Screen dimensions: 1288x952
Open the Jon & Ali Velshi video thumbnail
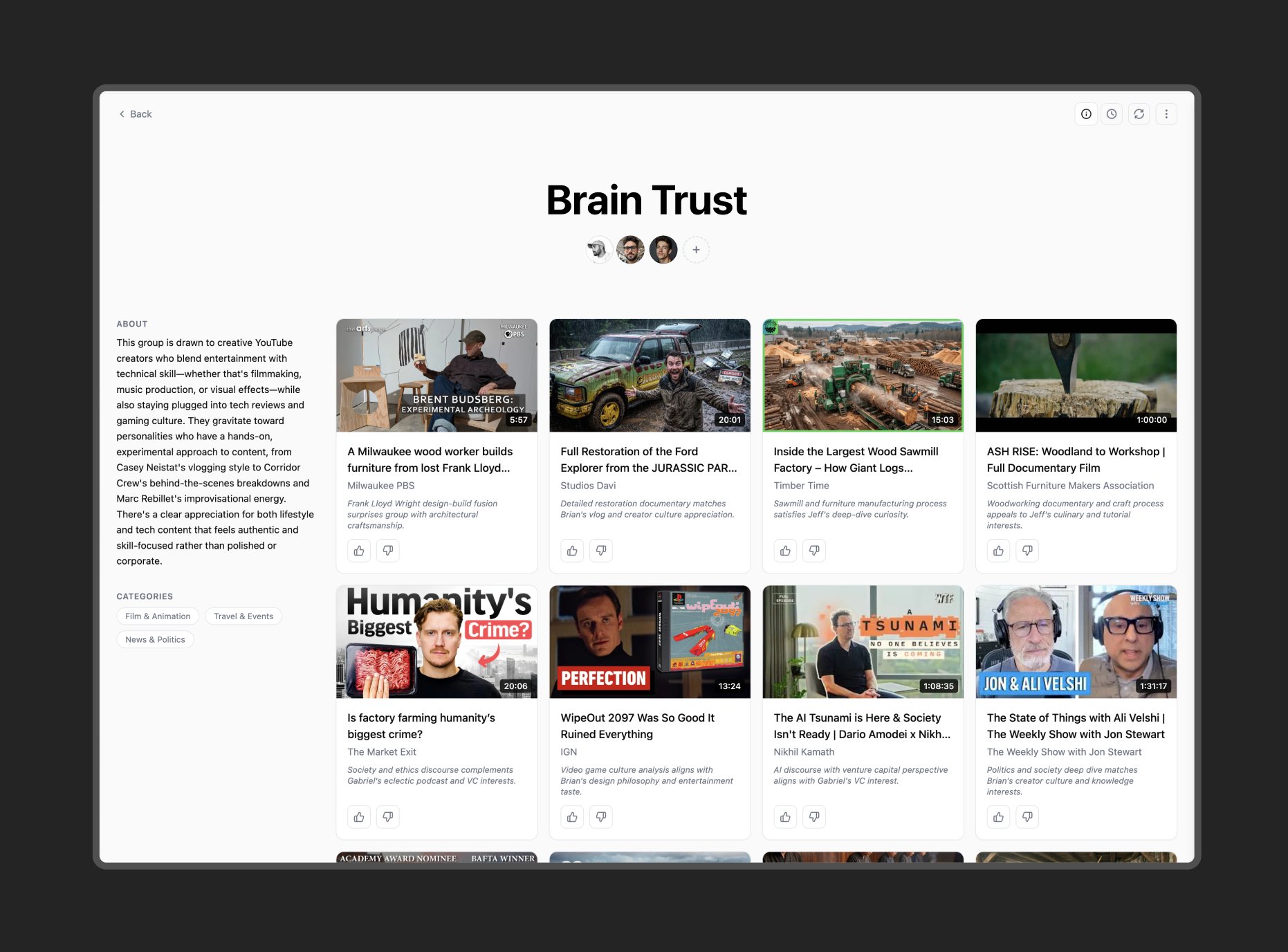1076,641
